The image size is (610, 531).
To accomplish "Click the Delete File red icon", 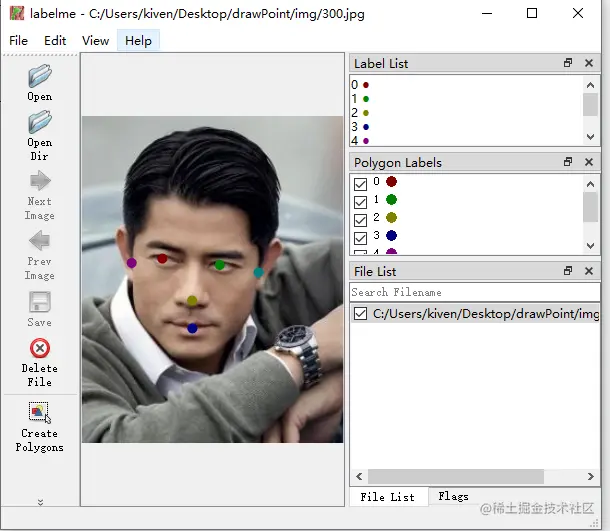I will (40, 348).
